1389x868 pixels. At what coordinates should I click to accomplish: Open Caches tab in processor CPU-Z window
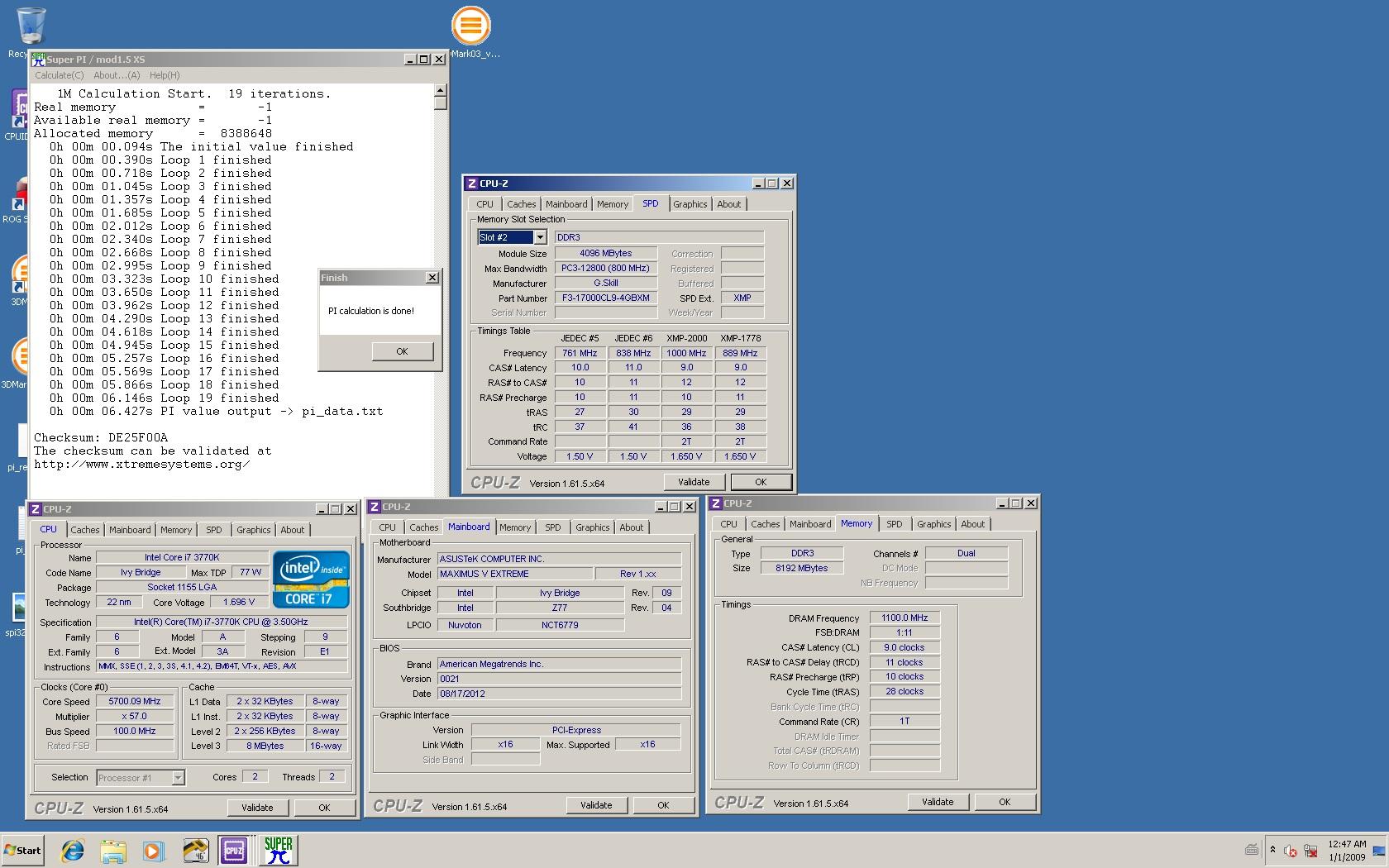point(84,530)
